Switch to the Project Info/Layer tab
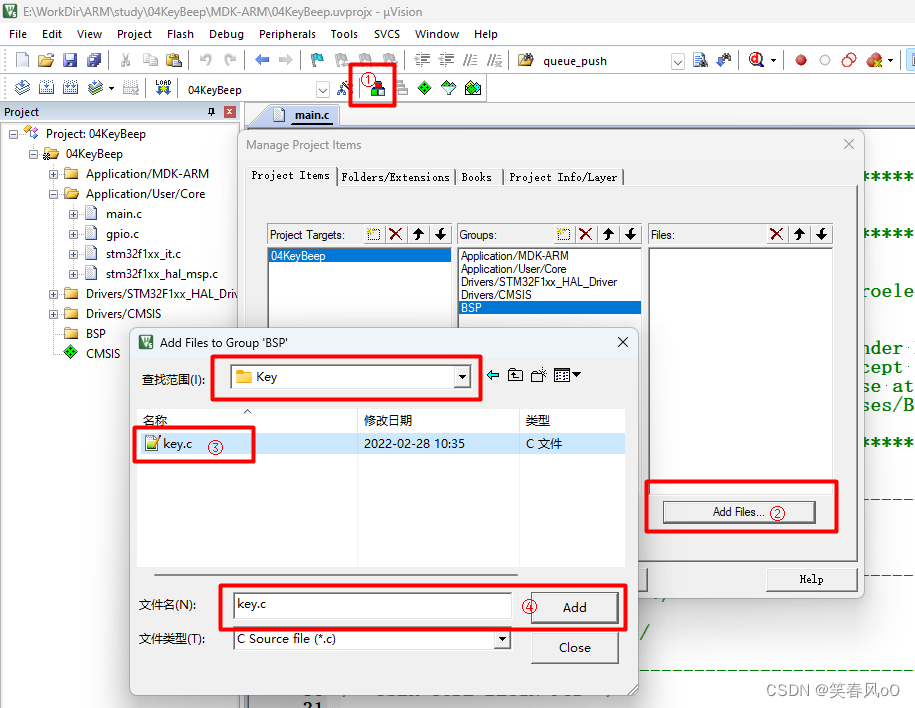 click(x=563, y=177)
